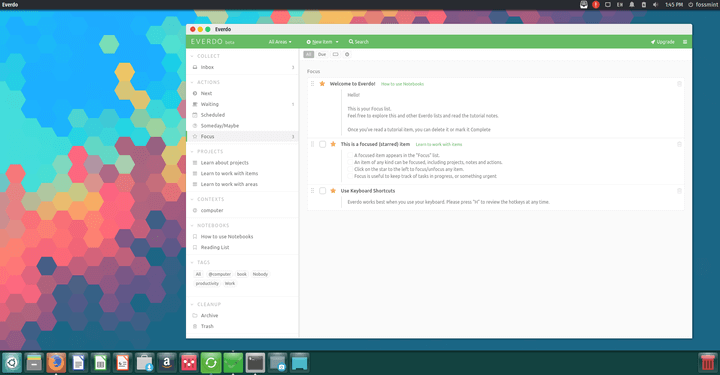Screen dimensions: 720x375
Task: Click the circular filter icon right of Due
Action: point(347,54)
